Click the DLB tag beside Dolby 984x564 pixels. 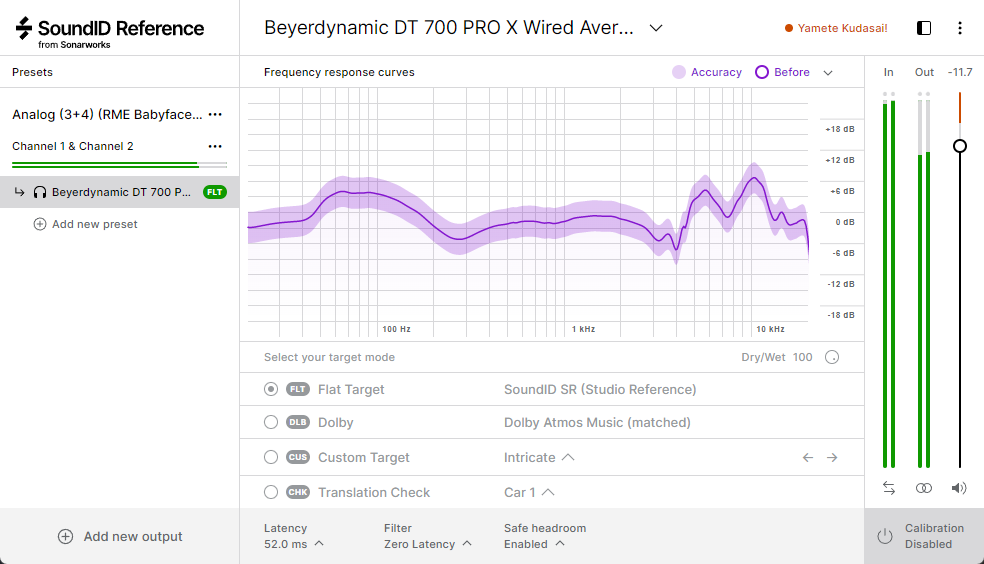[298, 422]
